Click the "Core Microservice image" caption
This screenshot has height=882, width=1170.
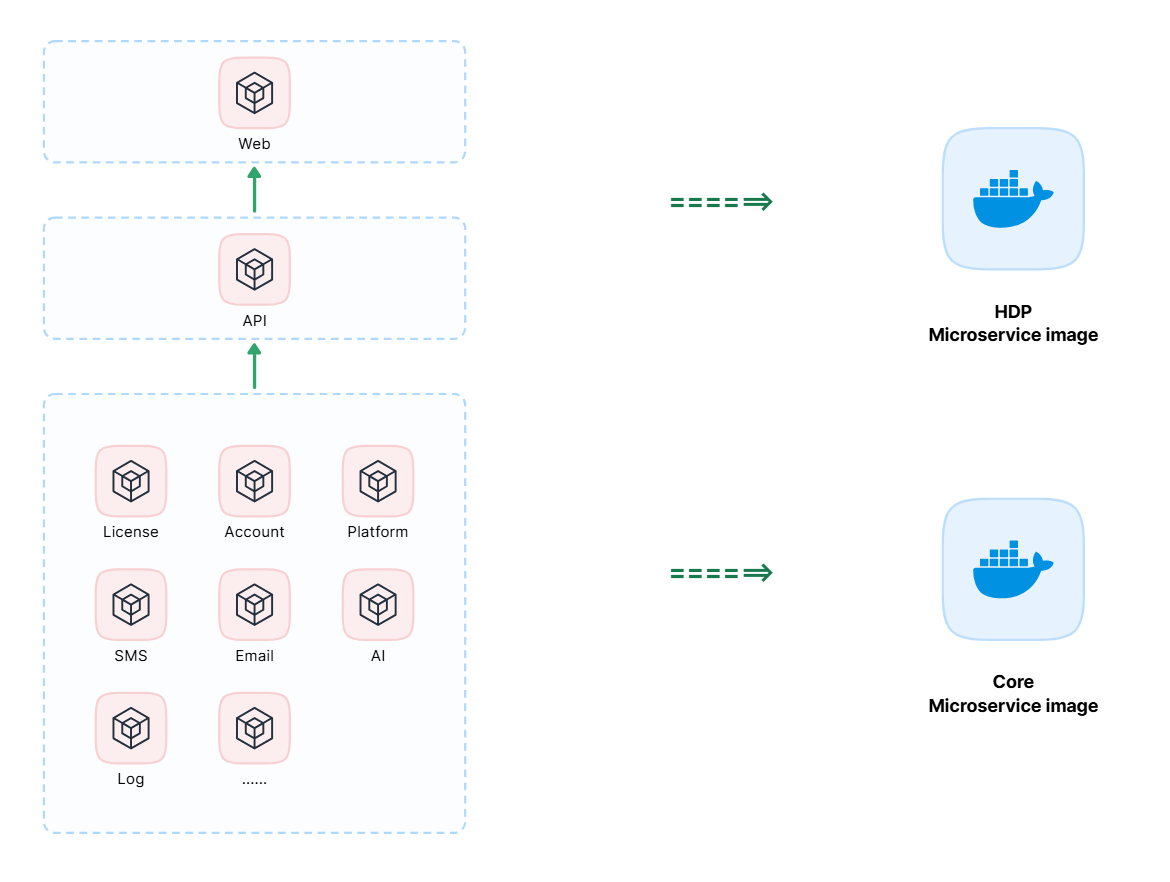point(1013,693)
